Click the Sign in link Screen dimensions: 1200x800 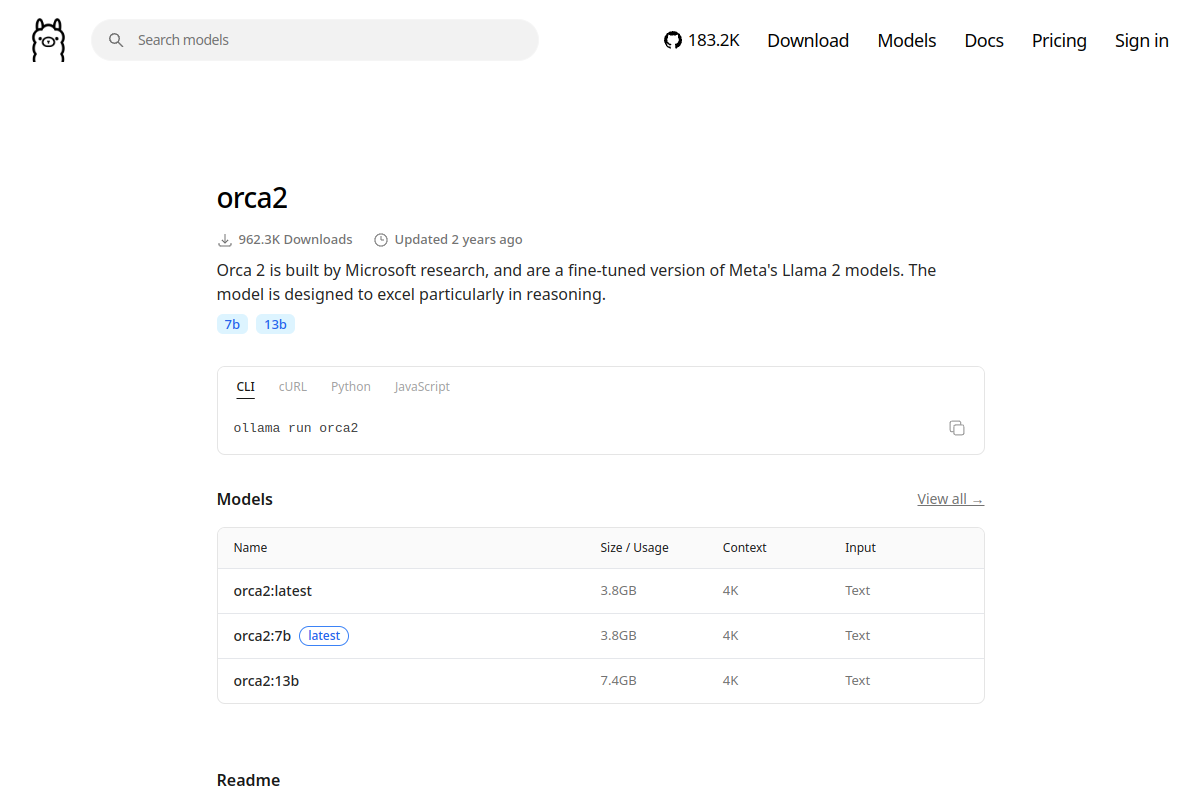click(1142, 40)
